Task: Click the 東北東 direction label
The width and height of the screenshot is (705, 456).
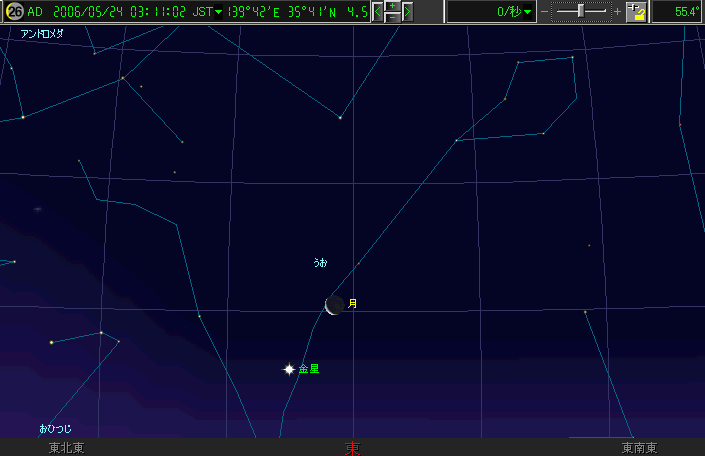Action: (x=66, y=448)
